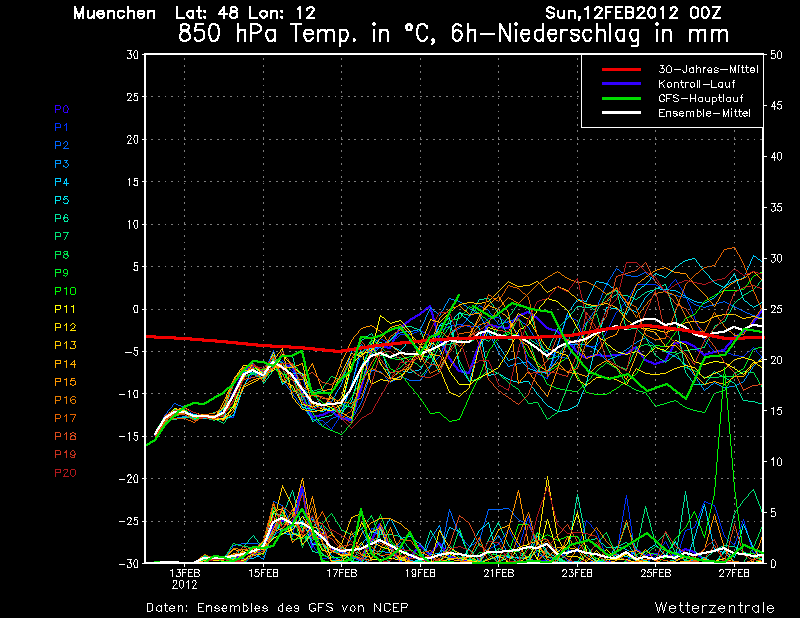Click the green GFS-Hauptlauf legend line
The width and height of the screenshot is (800, 618).
pyautogui.click(x=621, y=98)
